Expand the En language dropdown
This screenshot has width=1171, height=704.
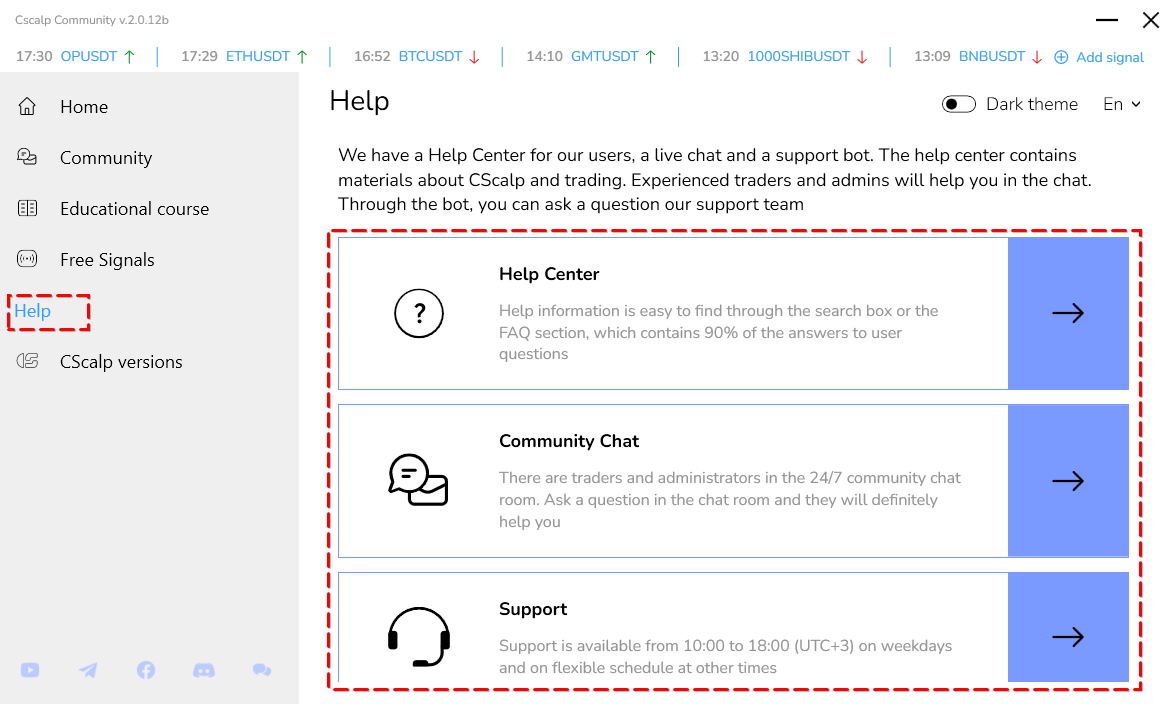click(1122, 105)
